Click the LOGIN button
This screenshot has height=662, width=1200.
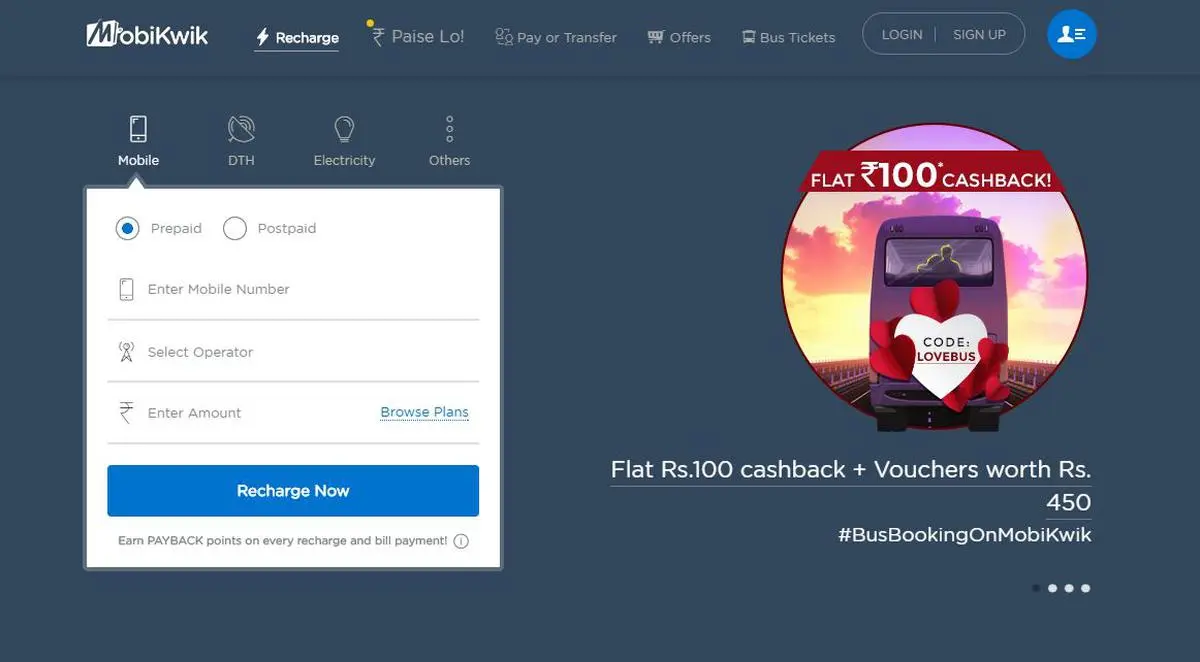[902, 35]
